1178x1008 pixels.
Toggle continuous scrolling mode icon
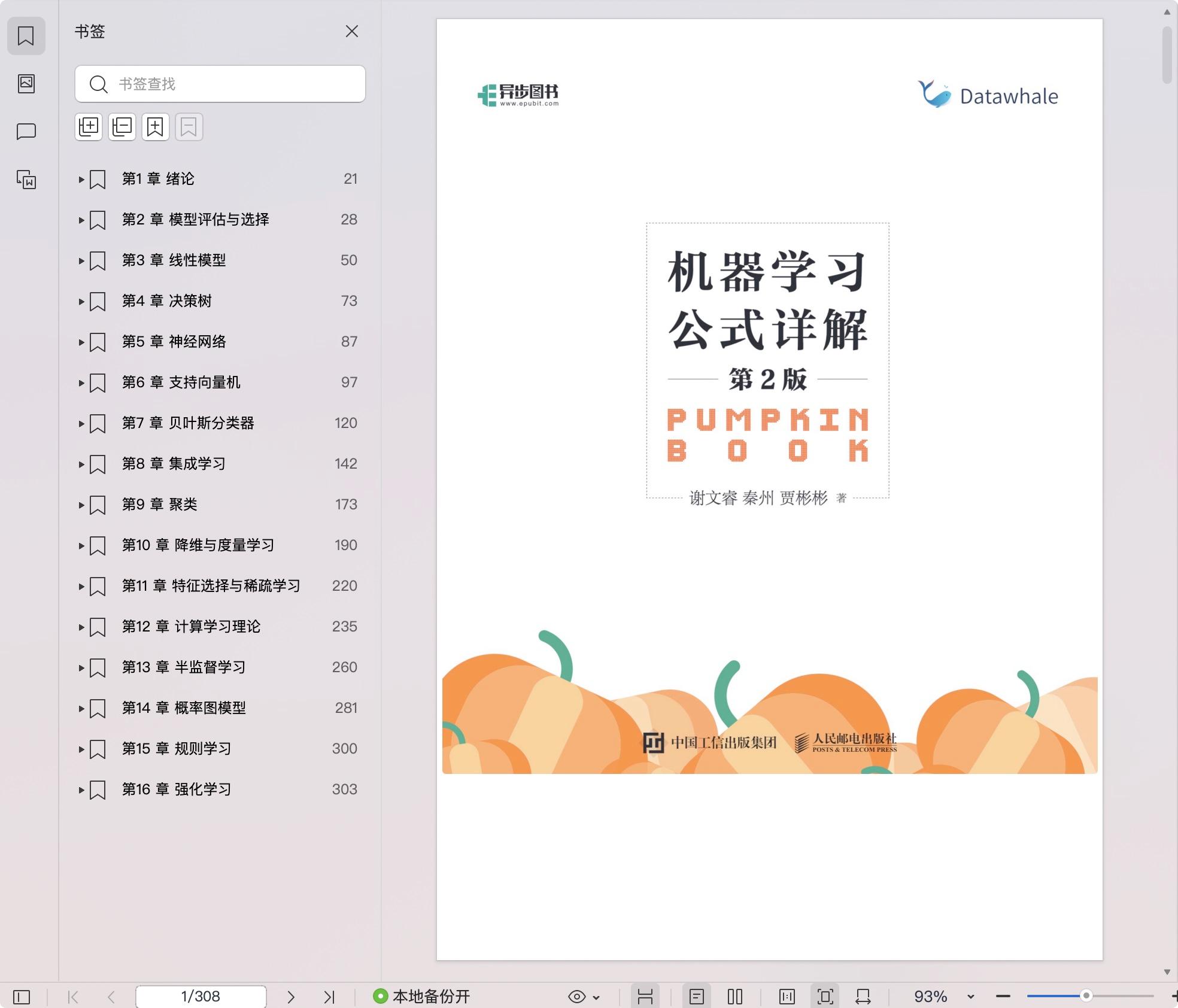[645, 997]
